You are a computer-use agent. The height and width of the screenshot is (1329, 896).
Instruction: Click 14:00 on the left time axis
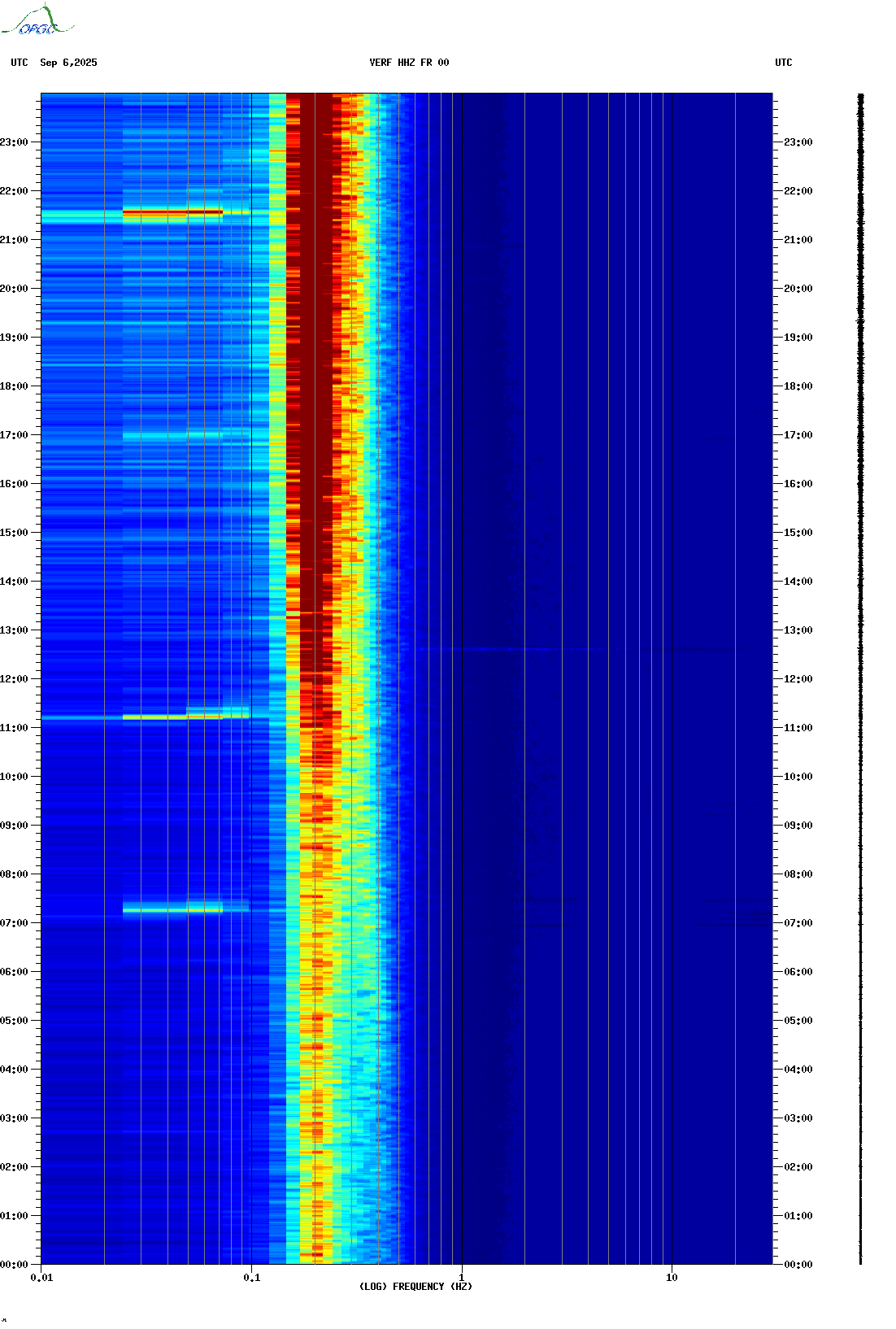[x=14, y=582]
